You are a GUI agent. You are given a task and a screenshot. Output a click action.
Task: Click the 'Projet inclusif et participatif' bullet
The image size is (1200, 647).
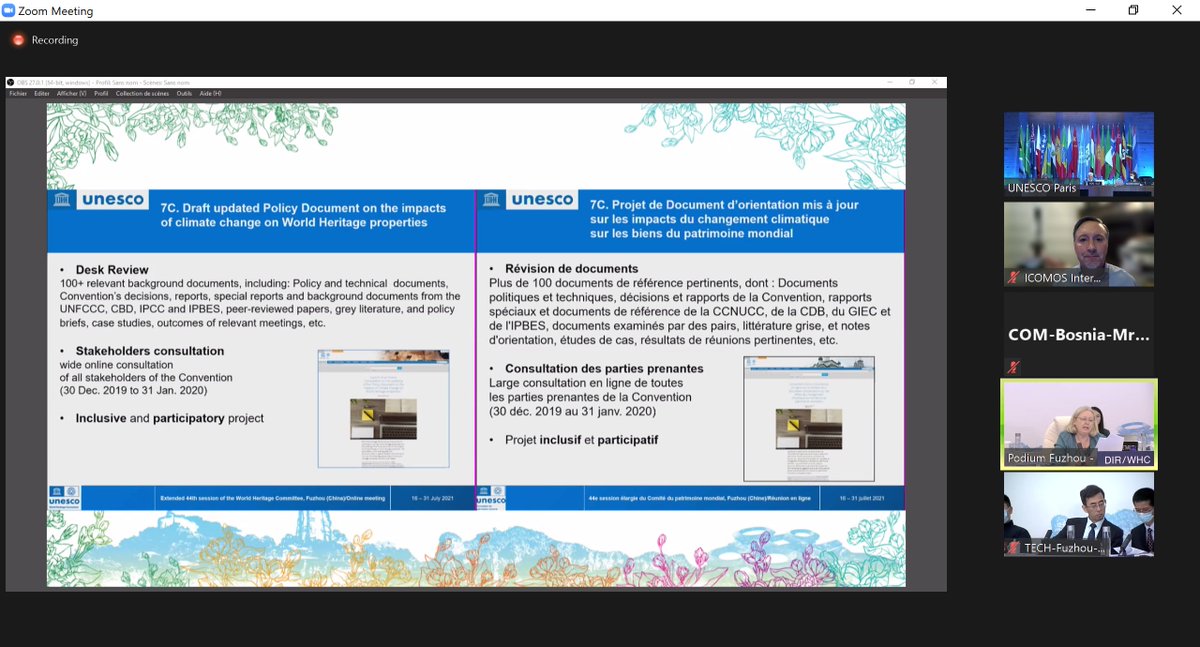(581, 440)
